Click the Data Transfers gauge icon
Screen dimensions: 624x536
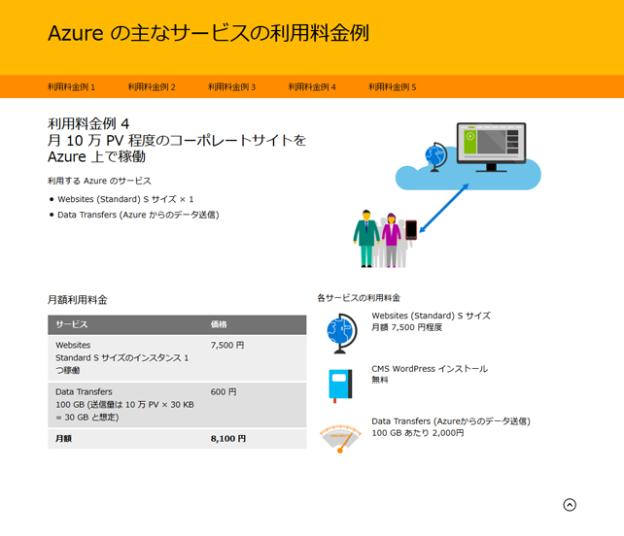pos(341,438)
